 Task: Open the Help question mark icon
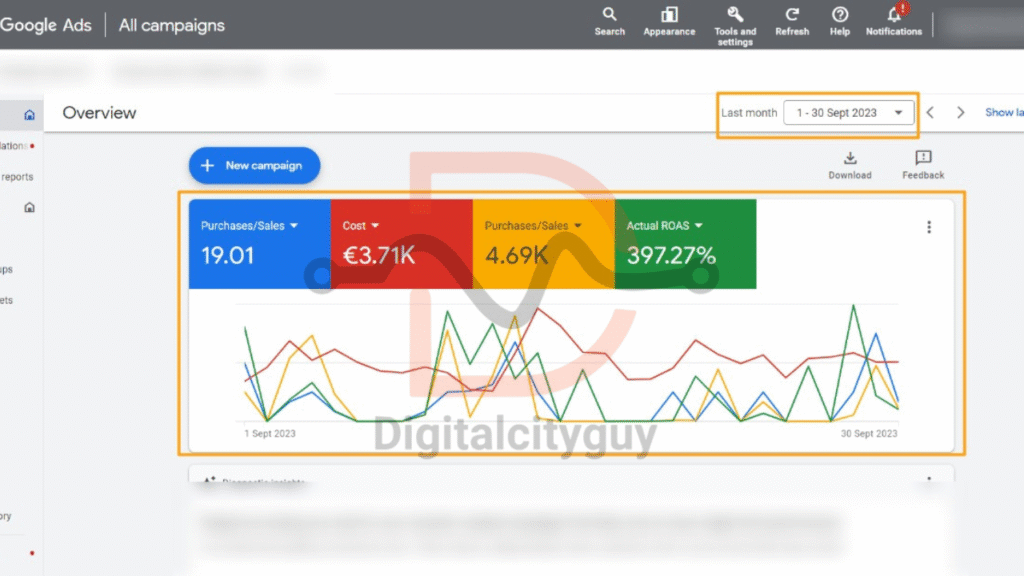[x=840, y=15]
